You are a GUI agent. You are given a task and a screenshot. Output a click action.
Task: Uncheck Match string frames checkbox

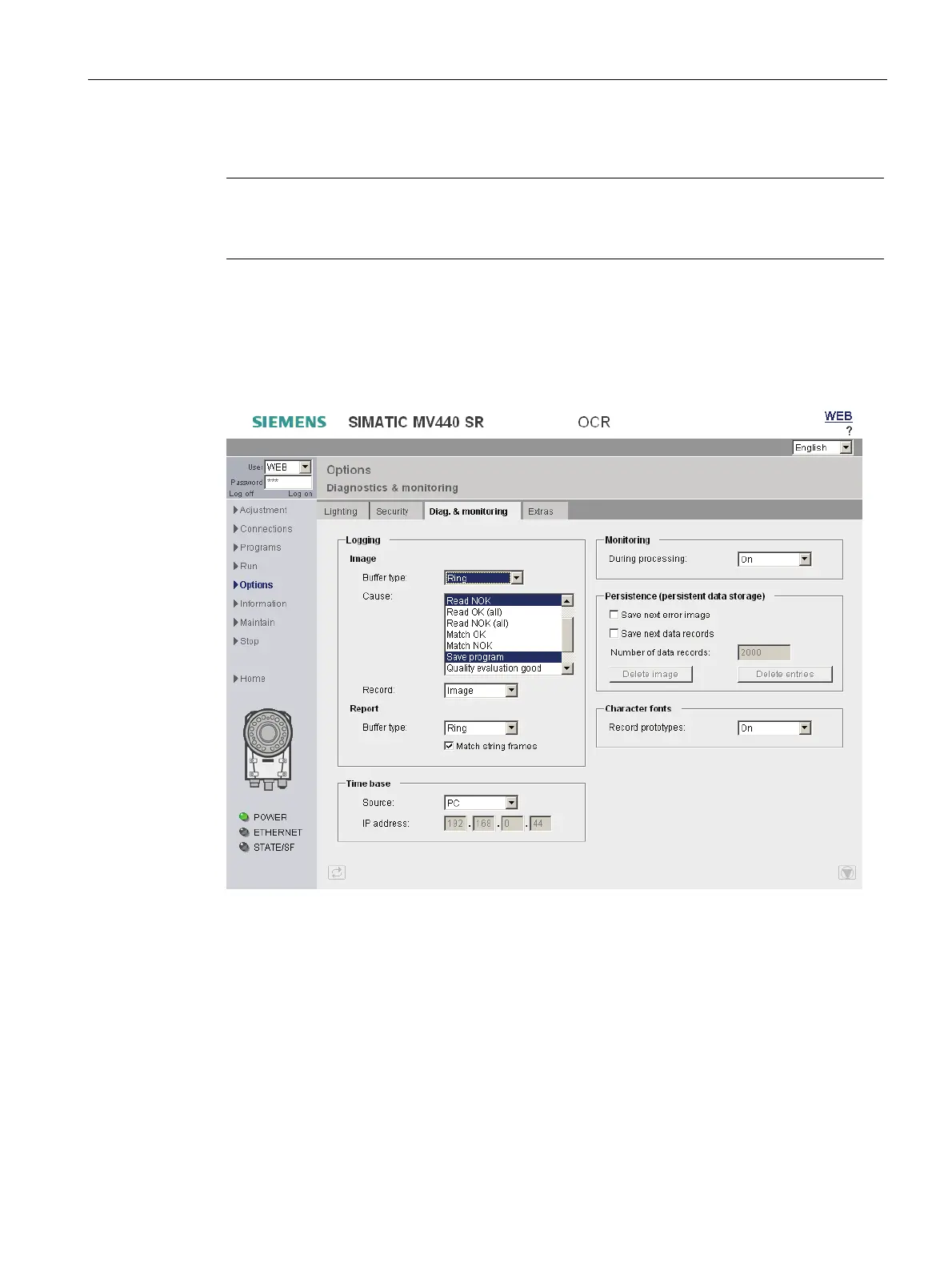pos(449,746)
